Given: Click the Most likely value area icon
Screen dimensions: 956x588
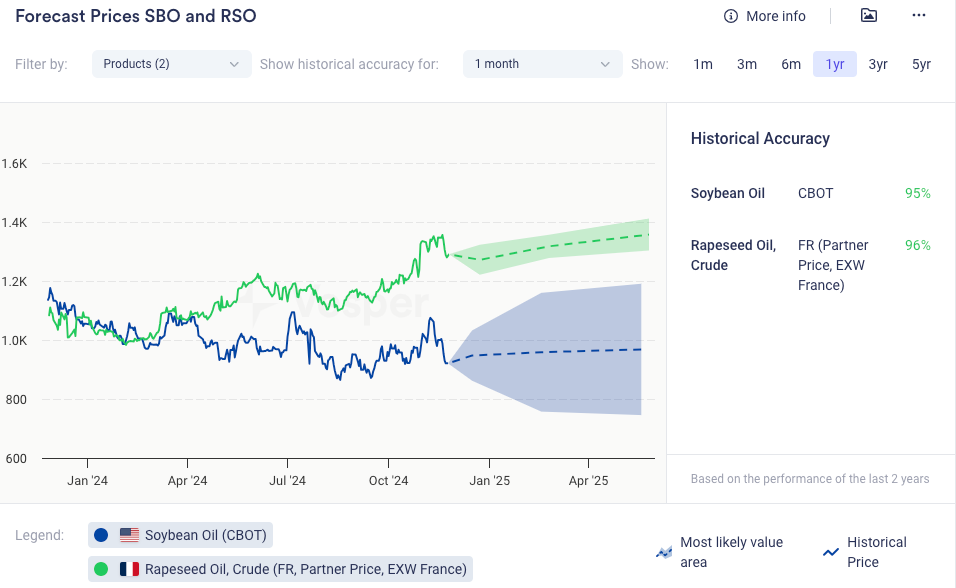Looking at the screenshot, I should pos(663,551).
